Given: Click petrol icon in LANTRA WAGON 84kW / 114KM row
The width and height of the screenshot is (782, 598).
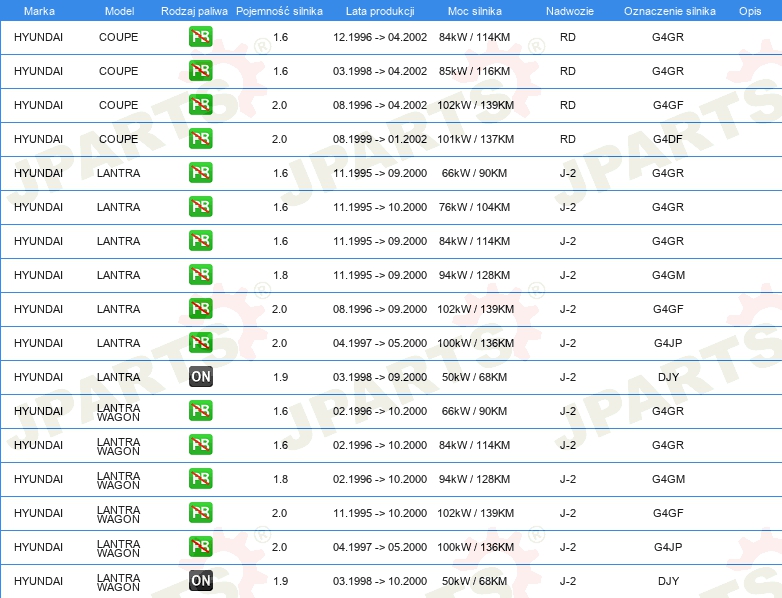Looking at the screenshot, I should 200,444.
